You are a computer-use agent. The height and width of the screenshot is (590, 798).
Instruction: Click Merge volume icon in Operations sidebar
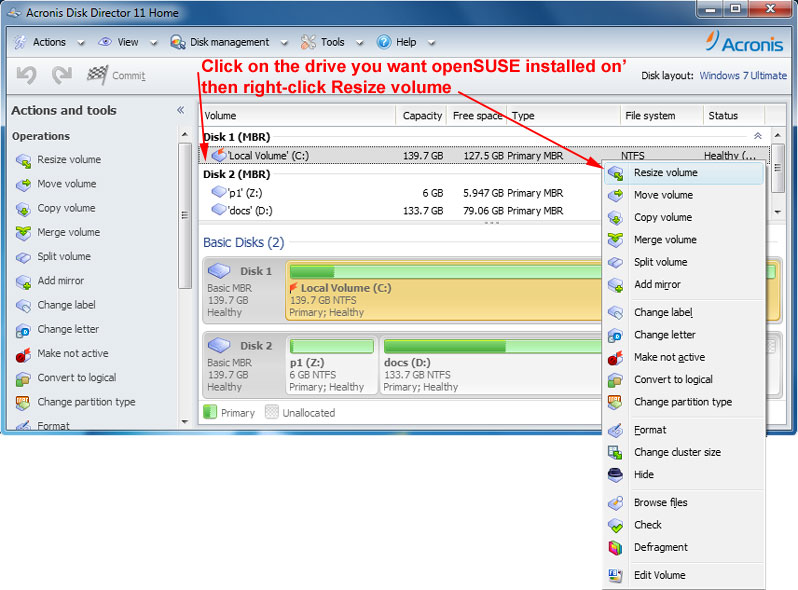23,233
